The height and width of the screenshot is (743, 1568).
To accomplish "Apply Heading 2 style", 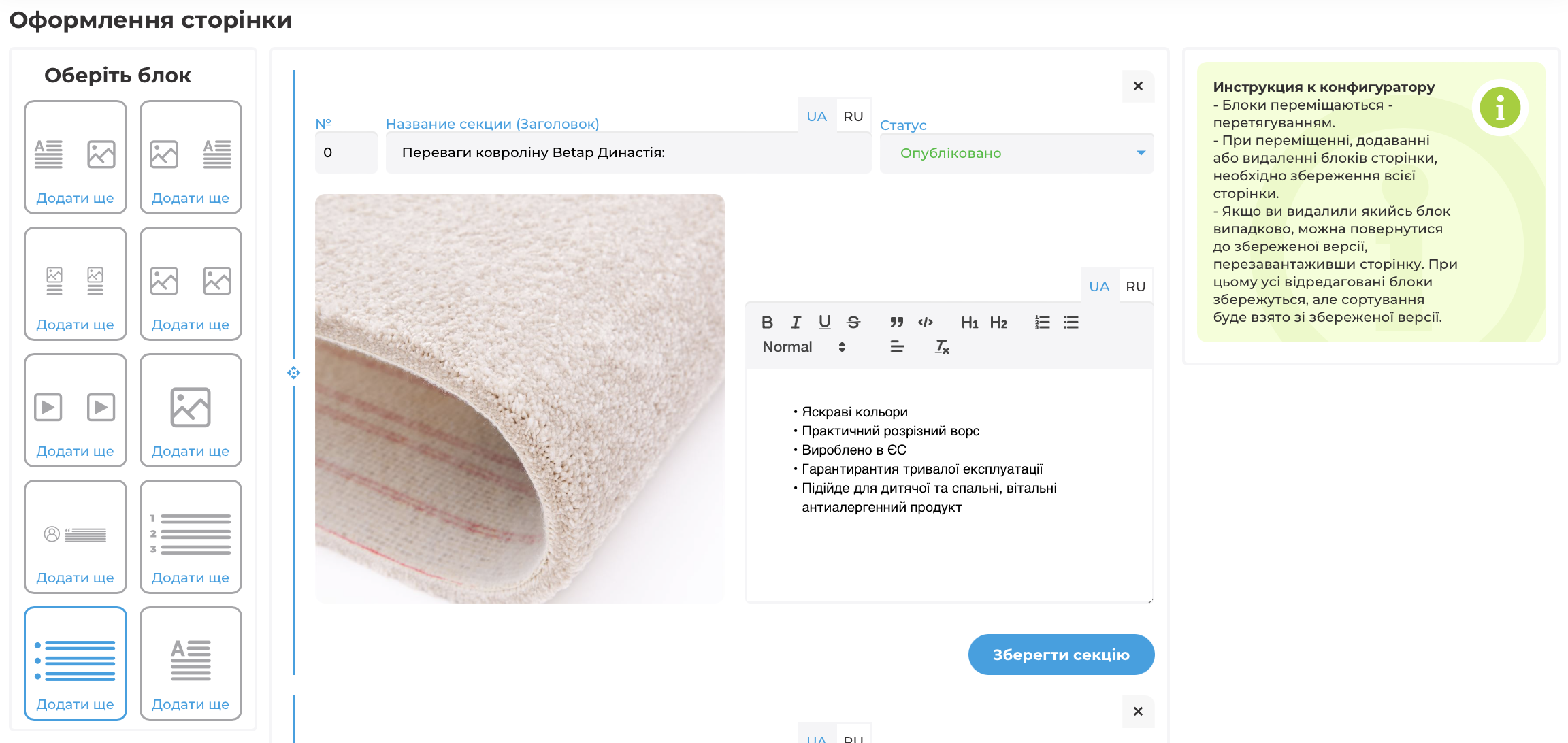I will click(998, 322).
